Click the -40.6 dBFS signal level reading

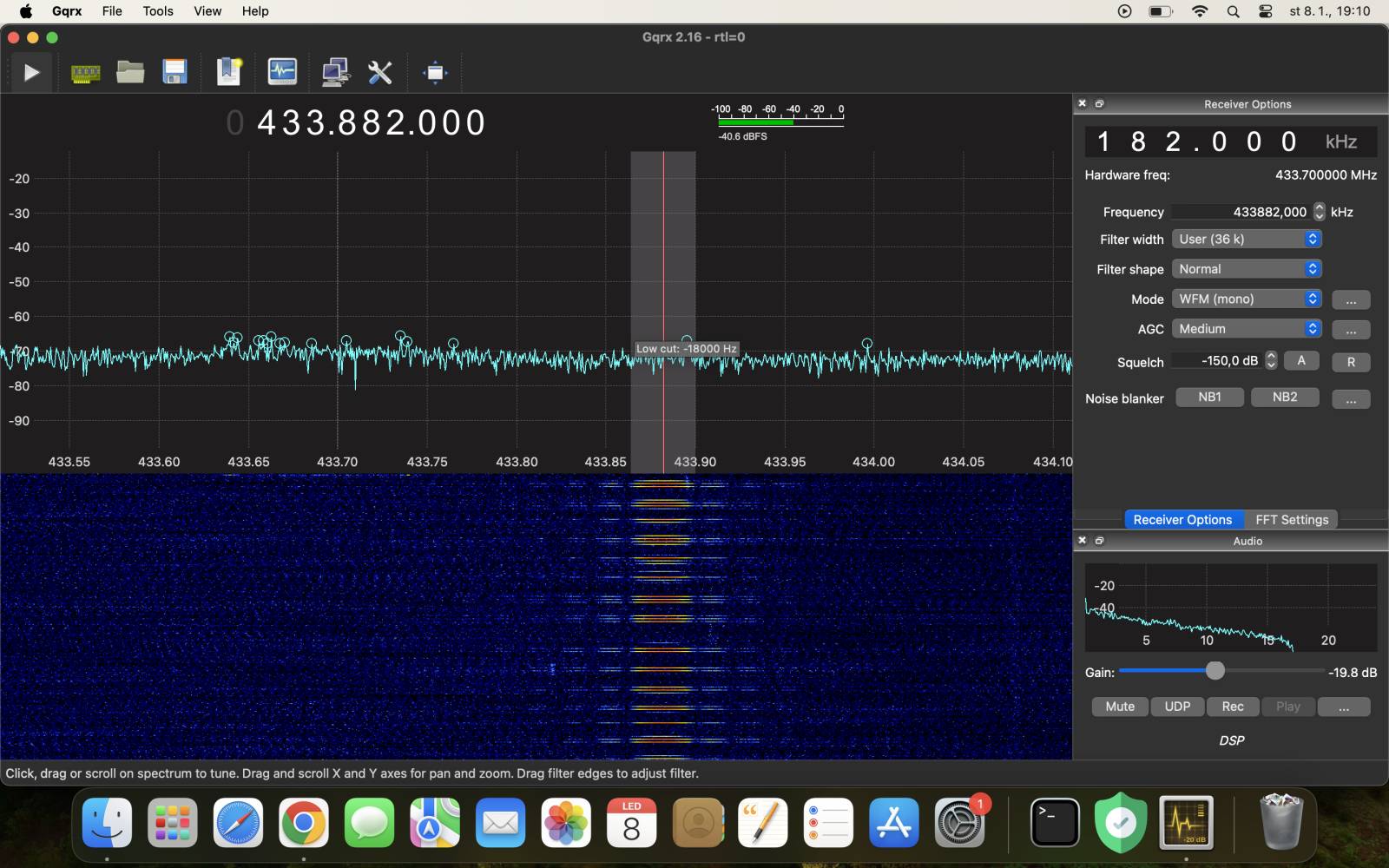pos(742,136)
